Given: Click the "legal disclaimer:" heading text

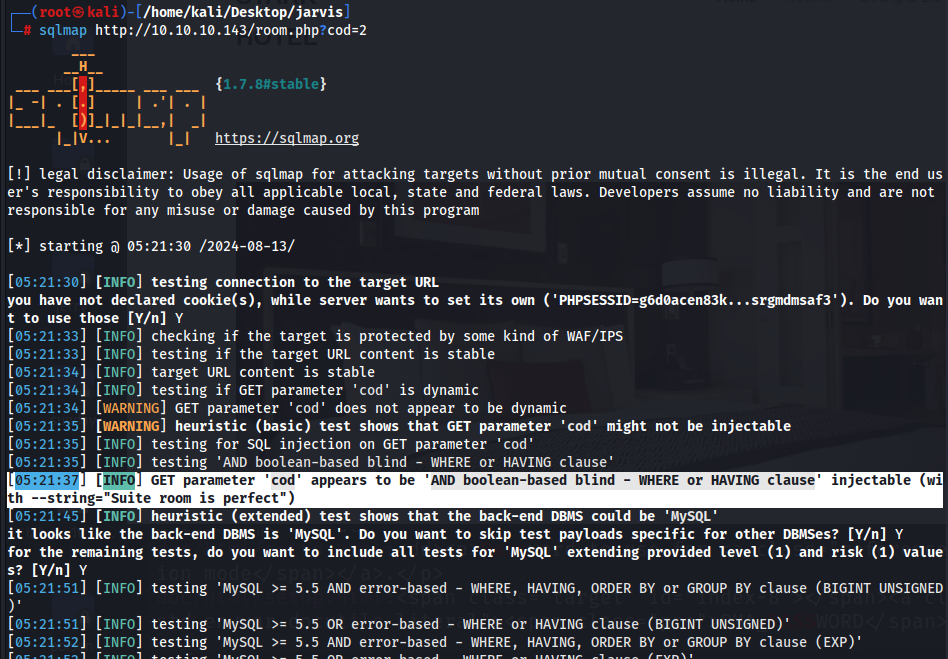Looking at the screenshot, I should [107, 174].
